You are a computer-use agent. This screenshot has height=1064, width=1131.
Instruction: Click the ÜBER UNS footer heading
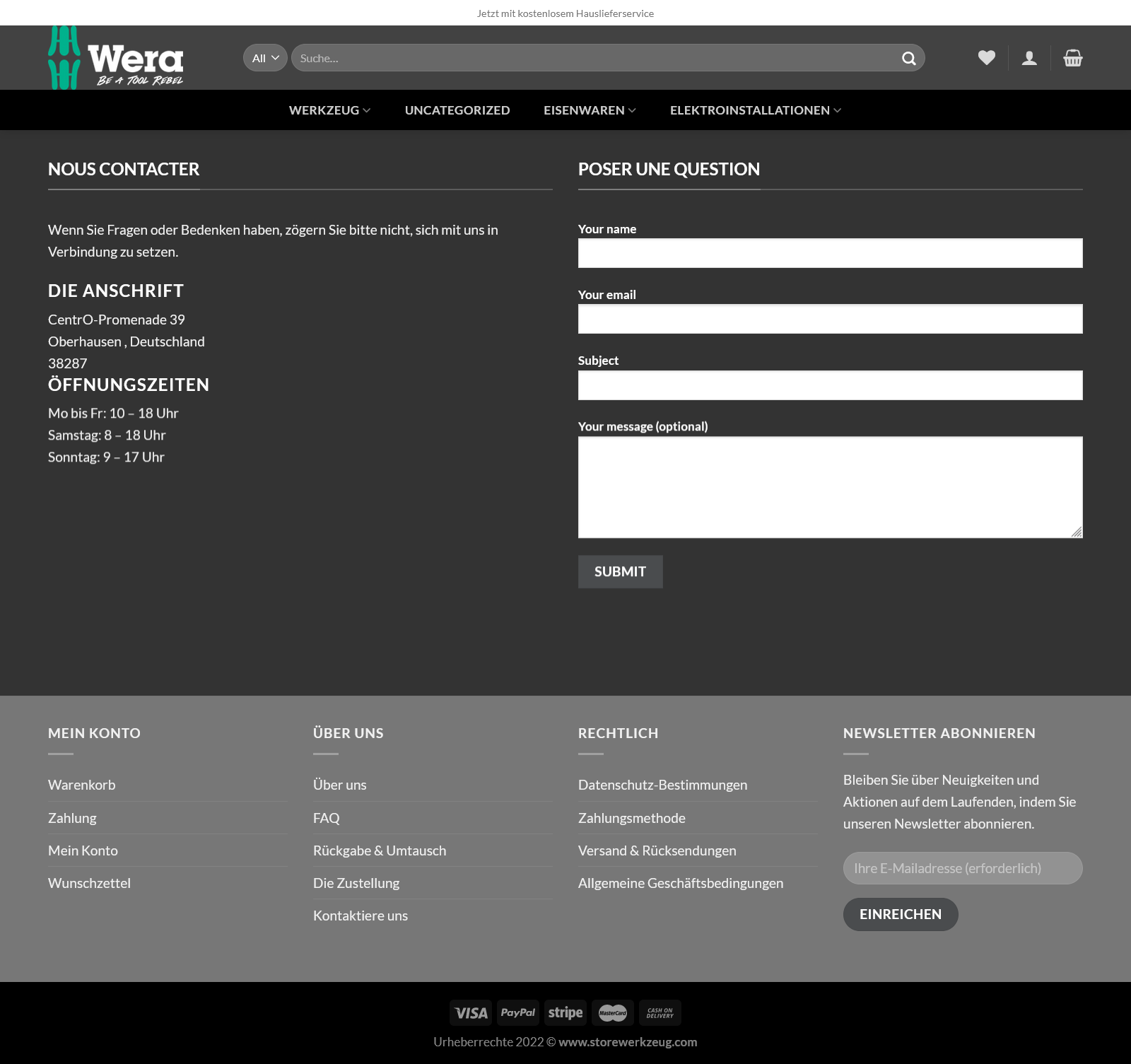click(348, 733)
